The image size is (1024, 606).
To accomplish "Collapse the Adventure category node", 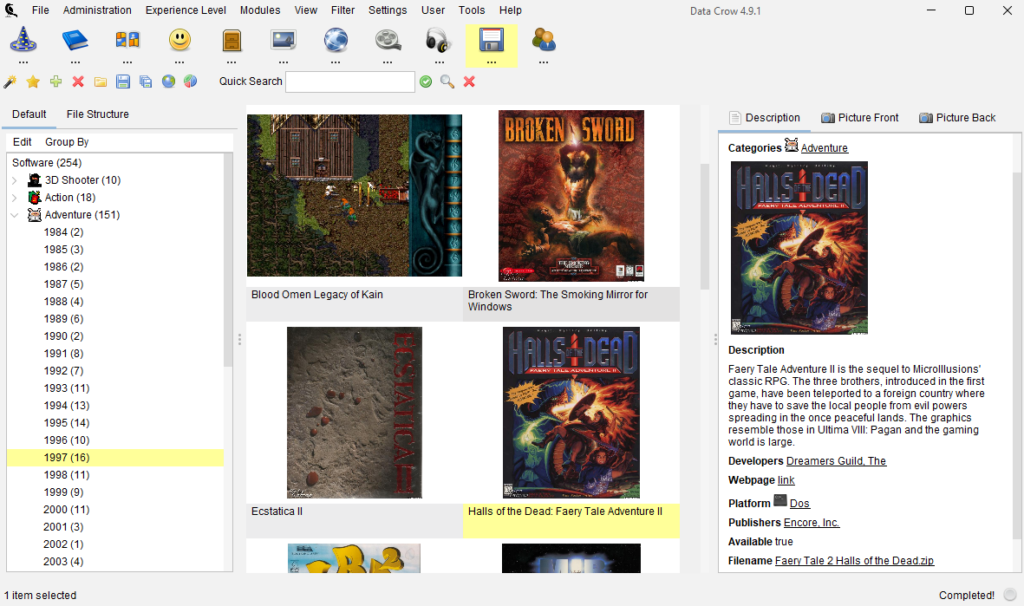I will coord(14,215).
